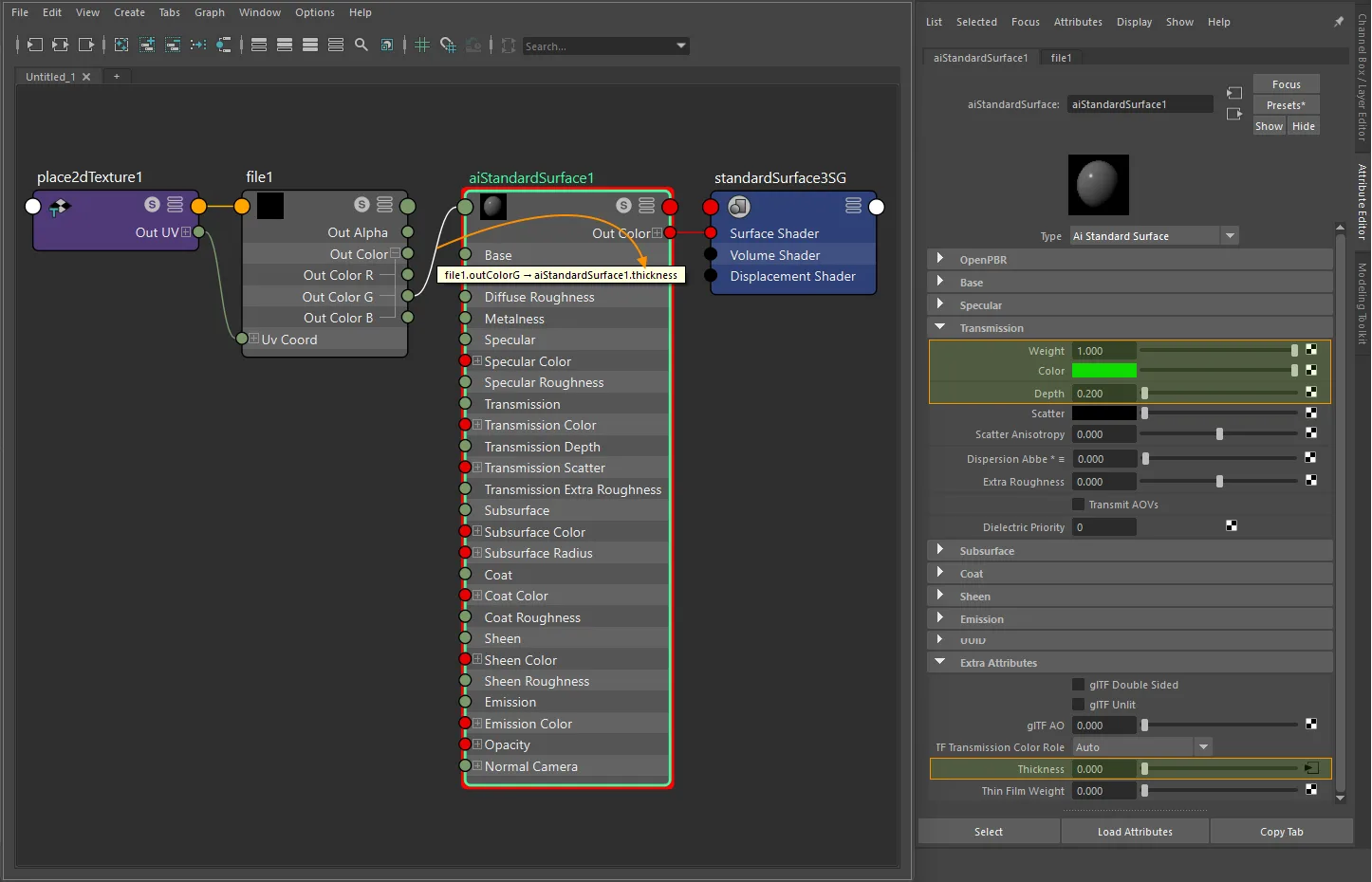Click the map checker icon for Depth
The image size is (1372, 882).
click(1311, 393)
